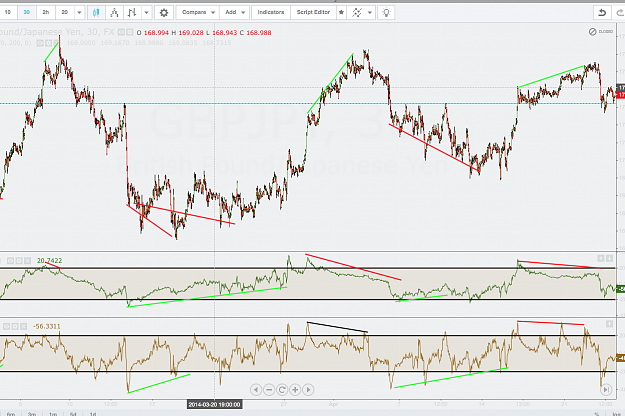Click the red current price label on axis
The height and width of the screenshot is (416, 625).
[x=621, y=95]
